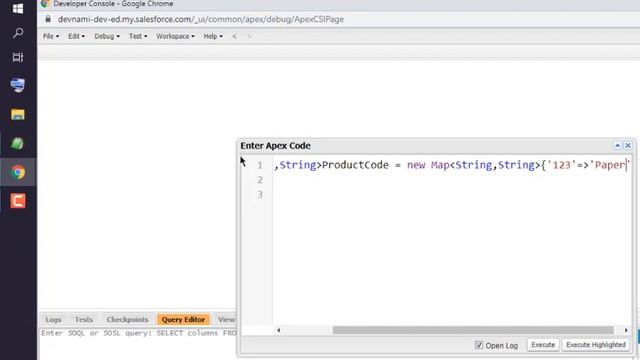Switch to the Checkpoints tab
640x360 pixels.
(127, 320)
